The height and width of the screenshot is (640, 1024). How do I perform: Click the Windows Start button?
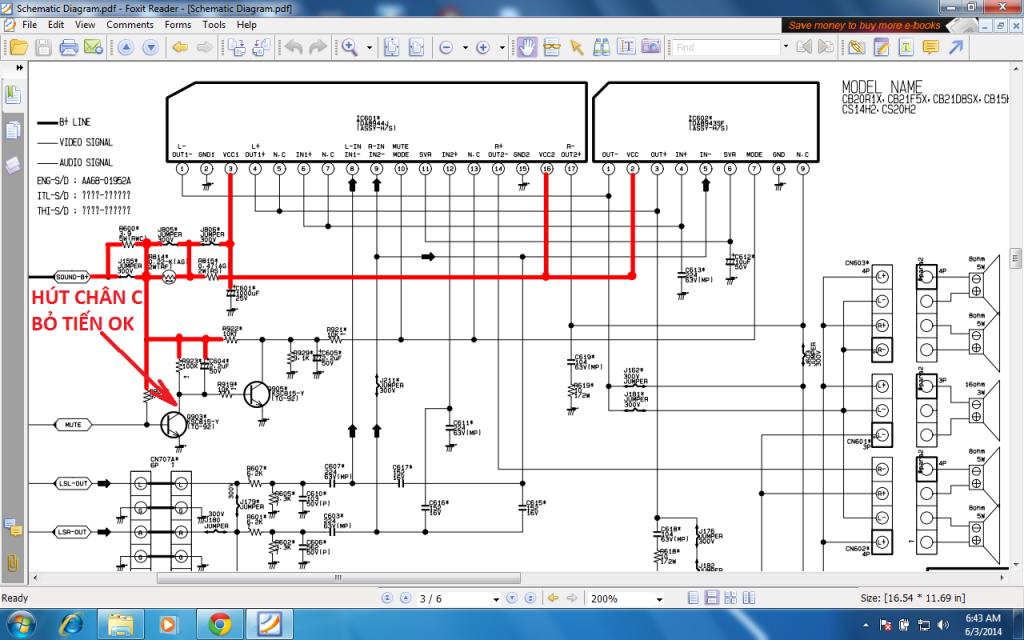(20, 625)
